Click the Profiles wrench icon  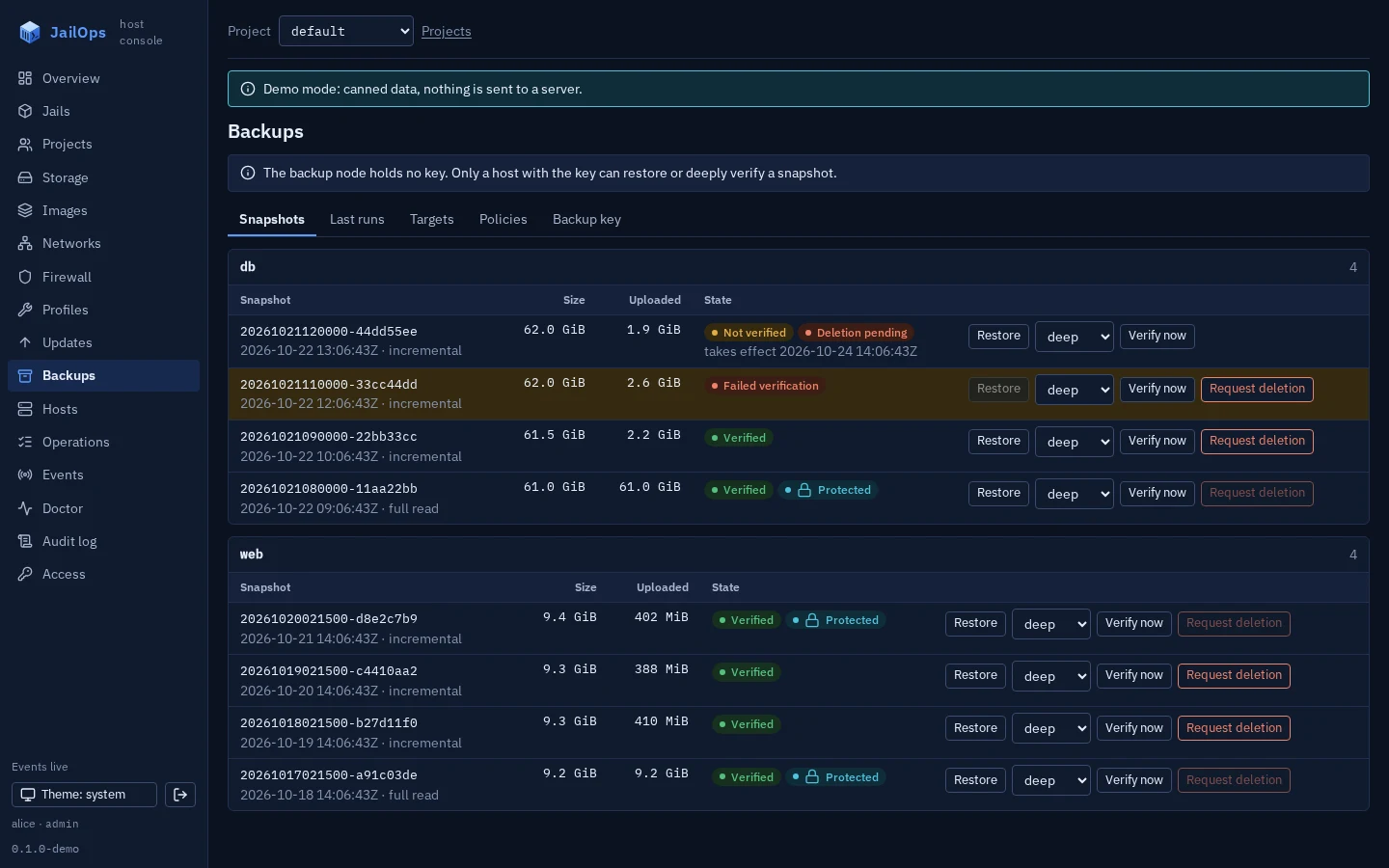pyautogui.click(x=25, y=310)
